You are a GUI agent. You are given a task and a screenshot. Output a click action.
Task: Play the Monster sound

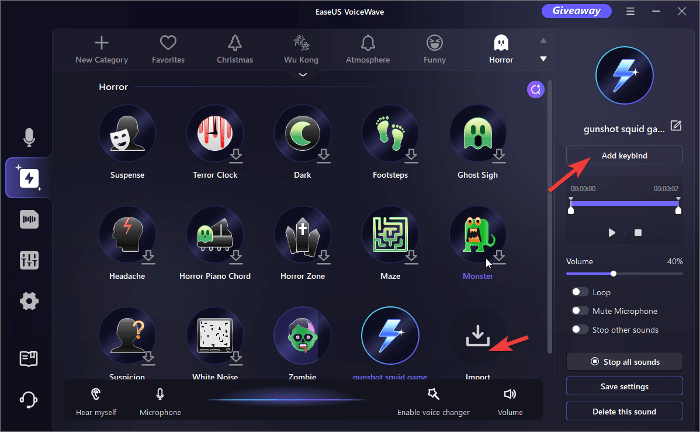pyautogui.click(x=478, y=234)
